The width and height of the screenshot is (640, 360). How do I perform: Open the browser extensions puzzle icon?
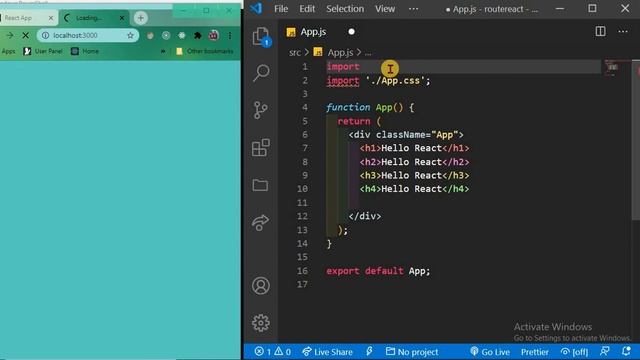tap(198, 36)
